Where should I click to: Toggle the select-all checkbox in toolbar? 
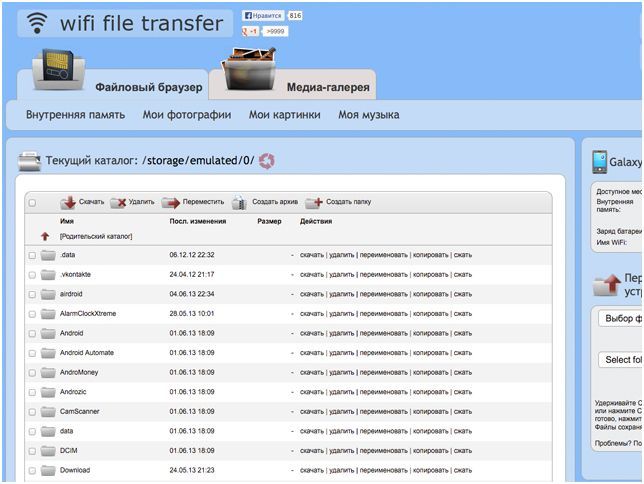click(x=32, y=203)
